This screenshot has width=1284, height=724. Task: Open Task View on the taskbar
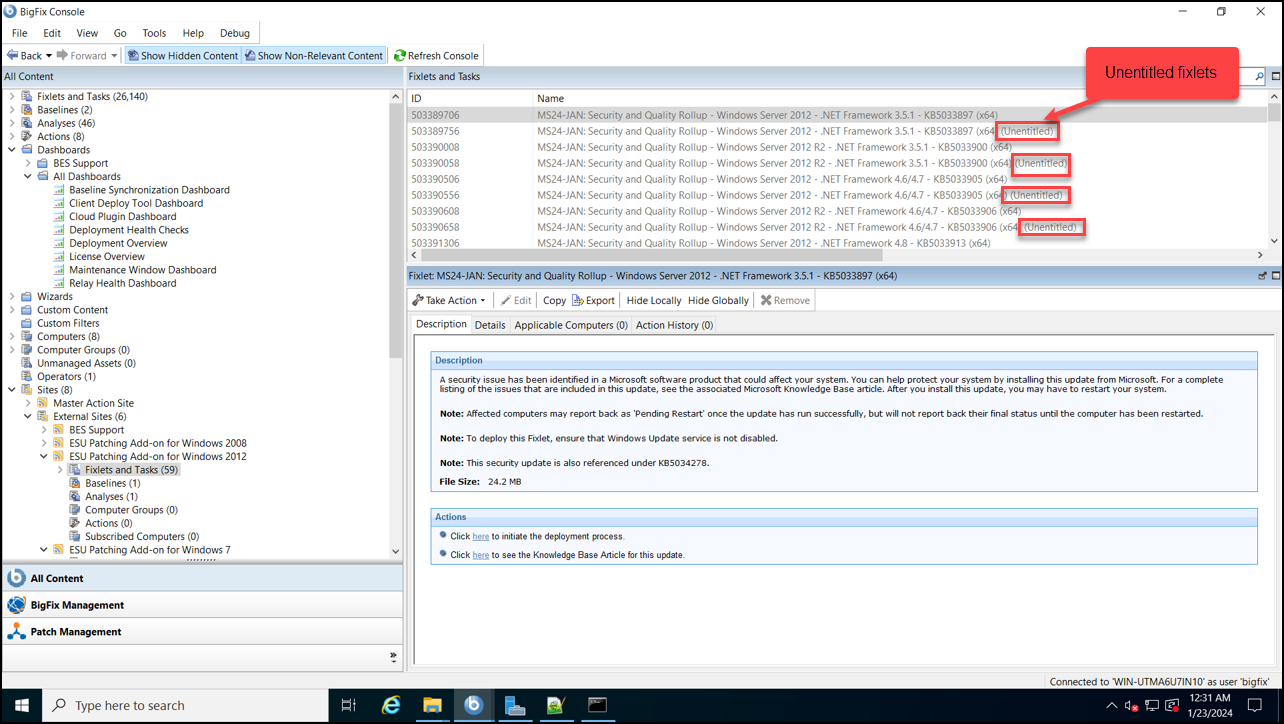[348, 705]
